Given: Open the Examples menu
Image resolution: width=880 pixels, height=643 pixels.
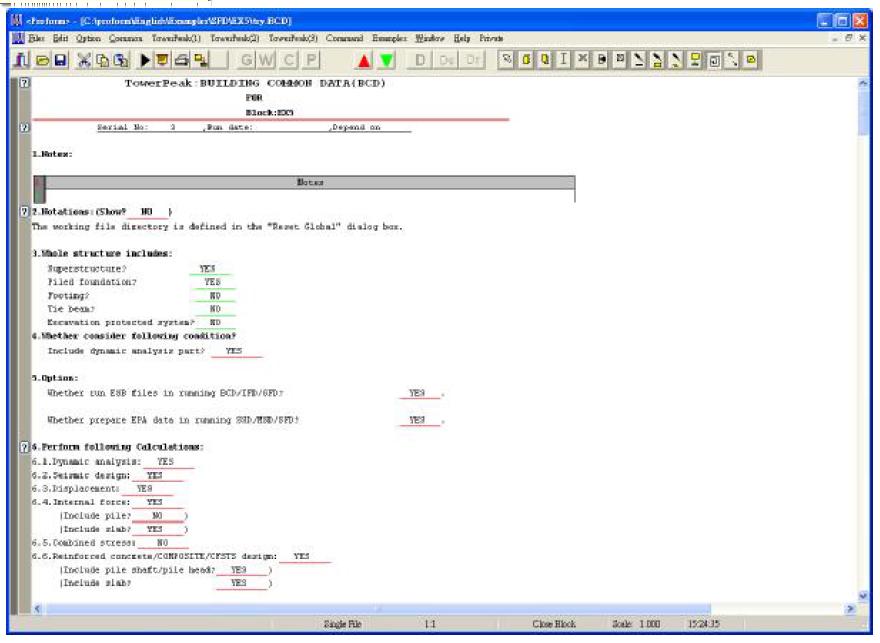Looking at the screenshot, I should point(389,38).
